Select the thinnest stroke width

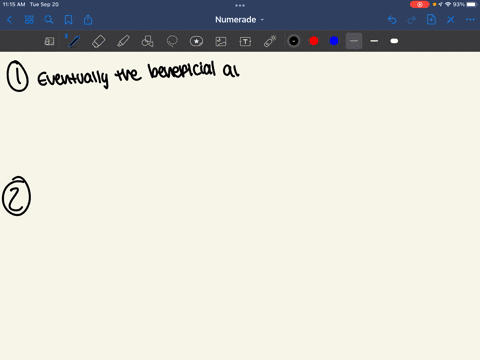(354, 41)
